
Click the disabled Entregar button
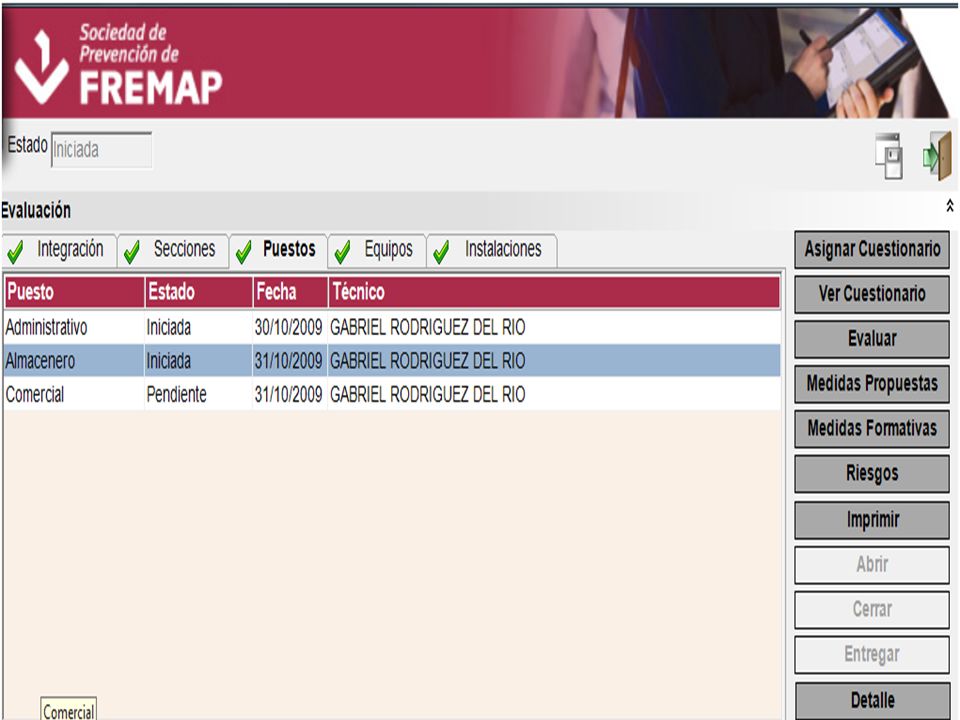click(x=872, y=654)
